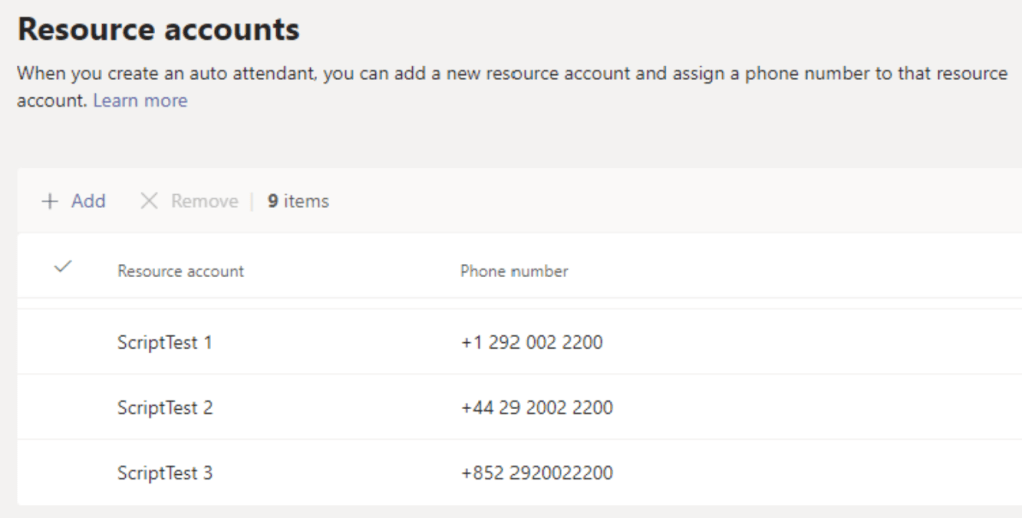Viewport: 1022px width, 518px height.
Task: Click the X icon beside Remove
Action: (149, 201)
